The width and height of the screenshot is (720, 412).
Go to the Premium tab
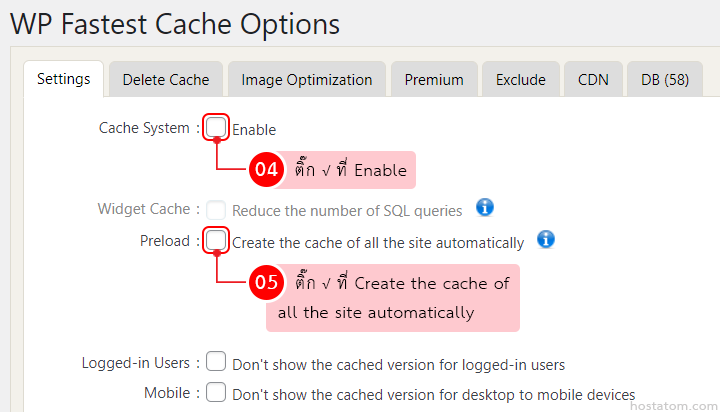434,80
